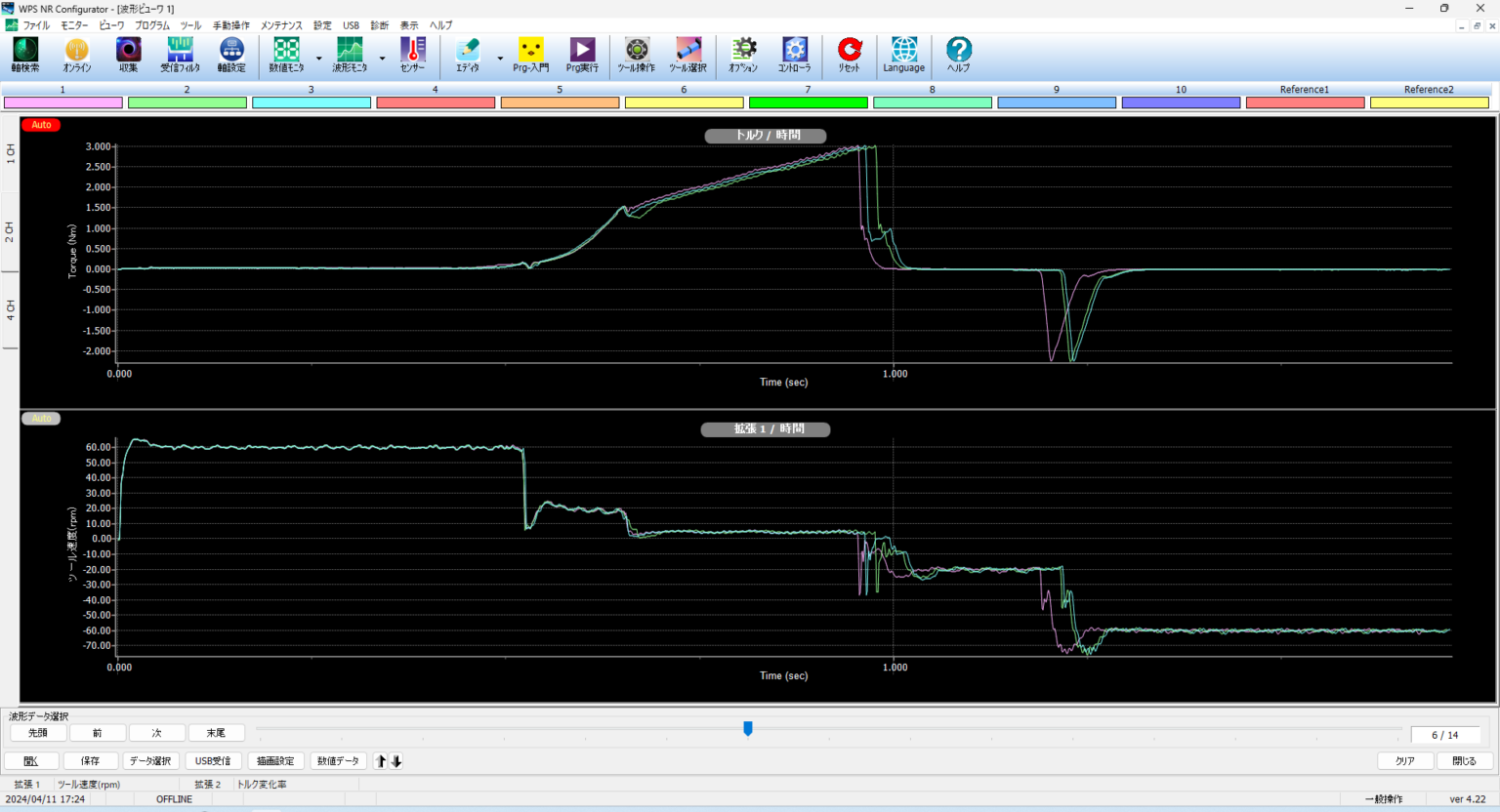
Task: Expand the エディタ dropdown arrow
Action: pos(500,59)
